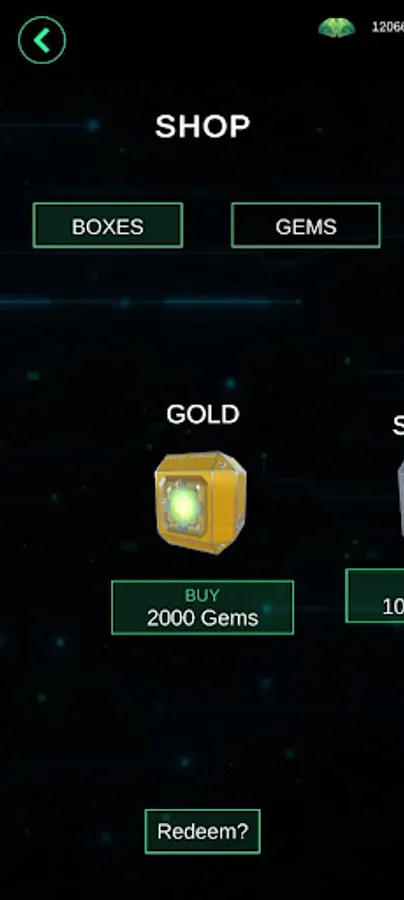Tap the green BUY text under the gold box
Image resolution: width=404 pixels, height=900 pixels.
pos(202,595)
